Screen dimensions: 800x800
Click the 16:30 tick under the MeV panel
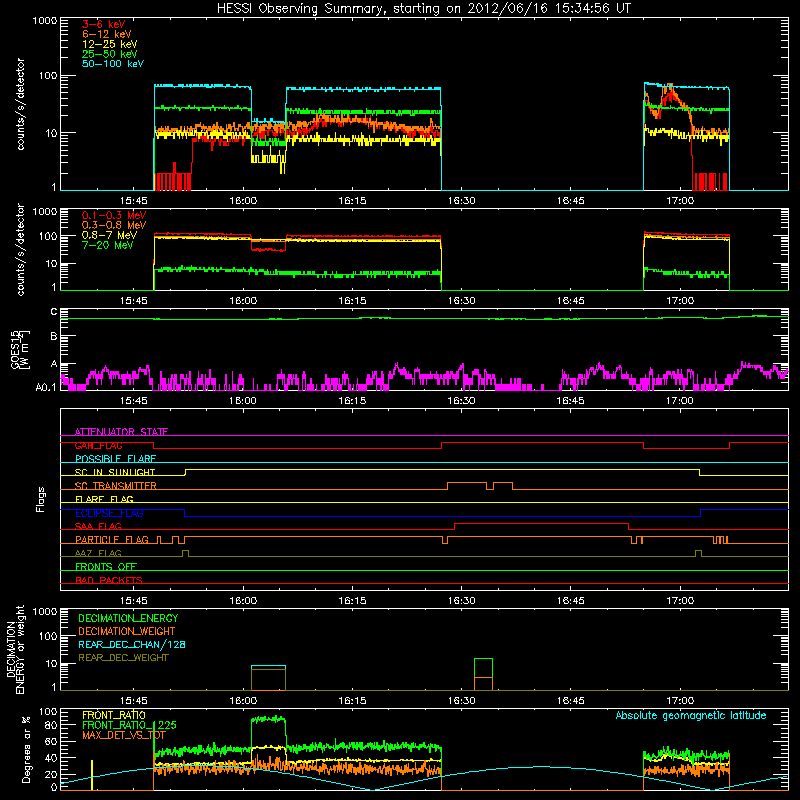(461, 301)
